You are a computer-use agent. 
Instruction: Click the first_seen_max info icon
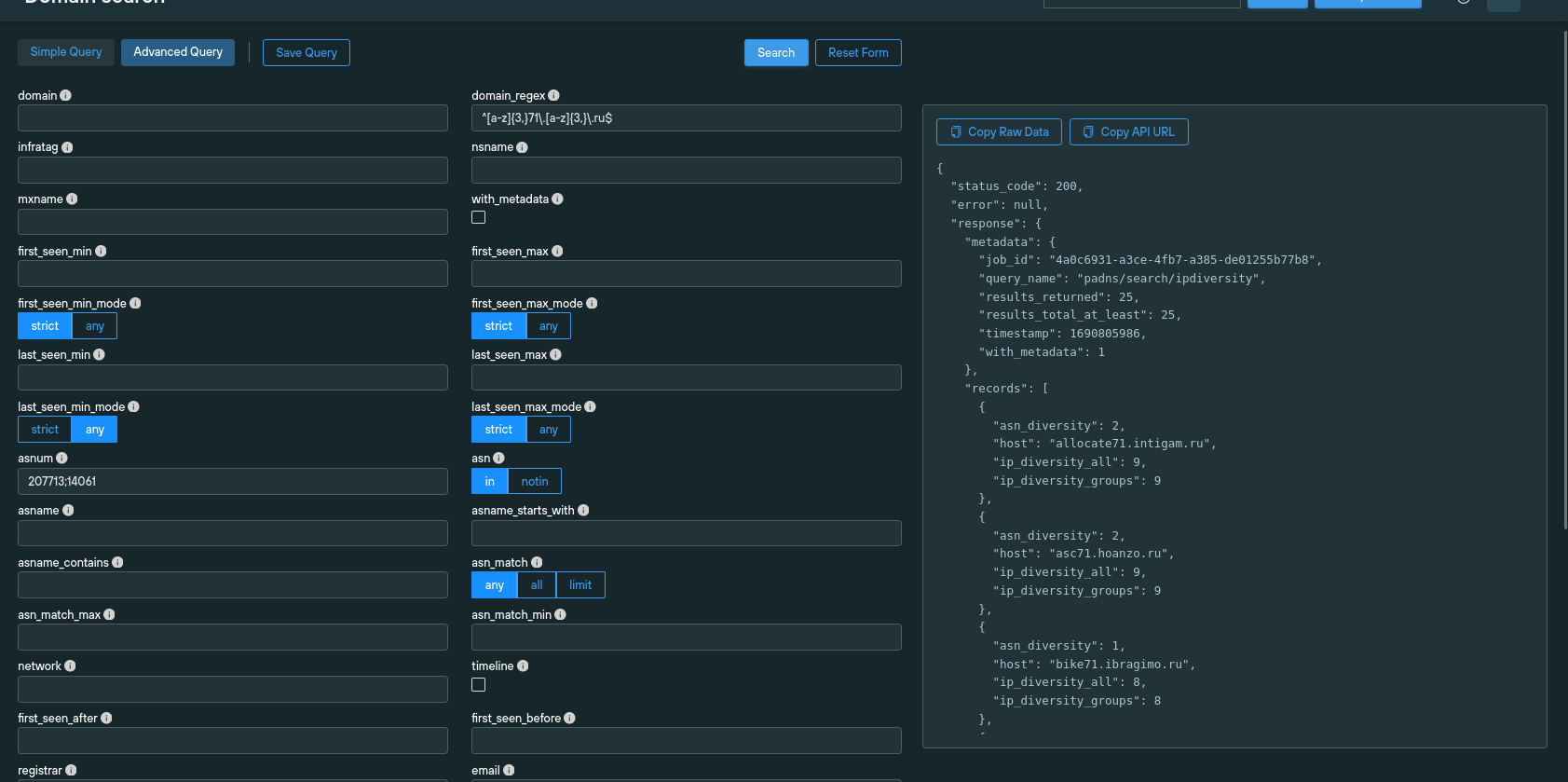[557, 251]
